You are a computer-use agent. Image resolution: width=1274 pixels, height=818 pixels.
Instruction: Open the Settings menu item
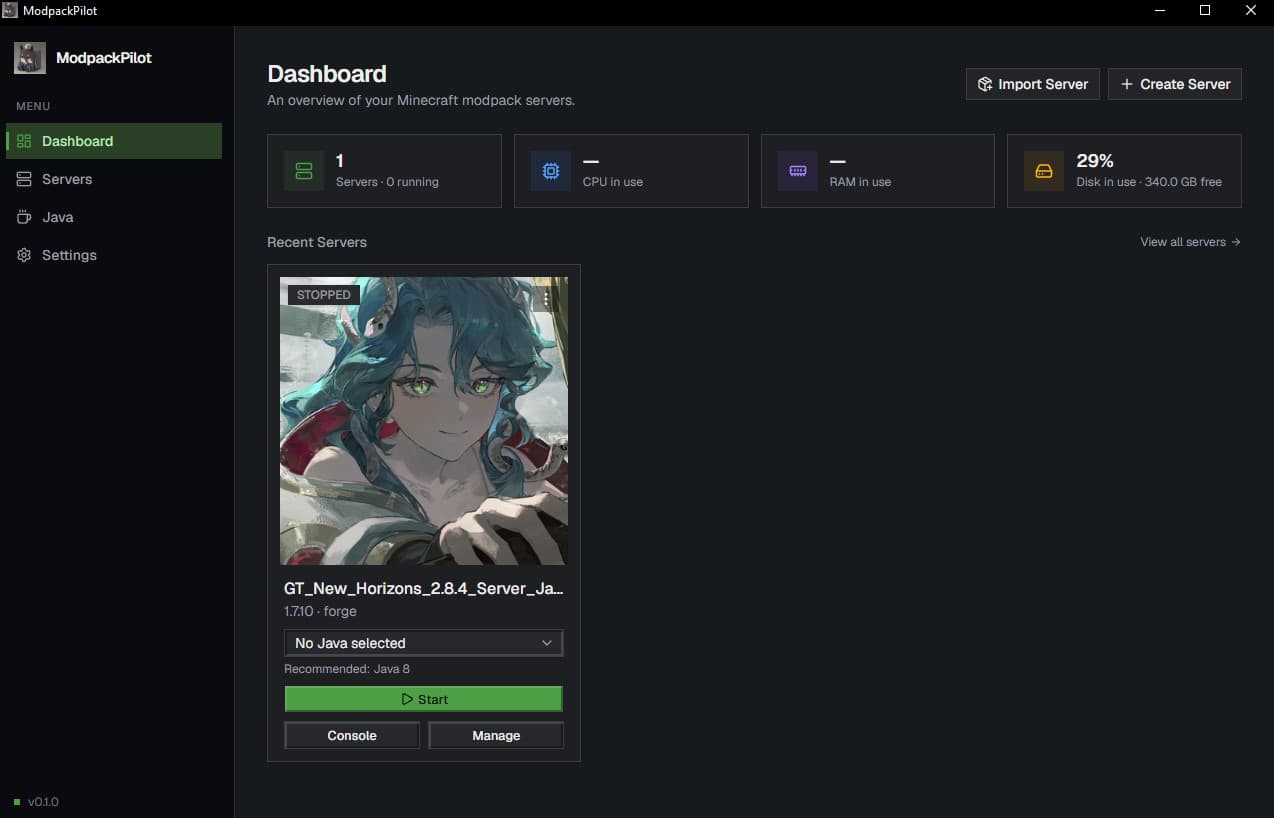tap(114, 255)
